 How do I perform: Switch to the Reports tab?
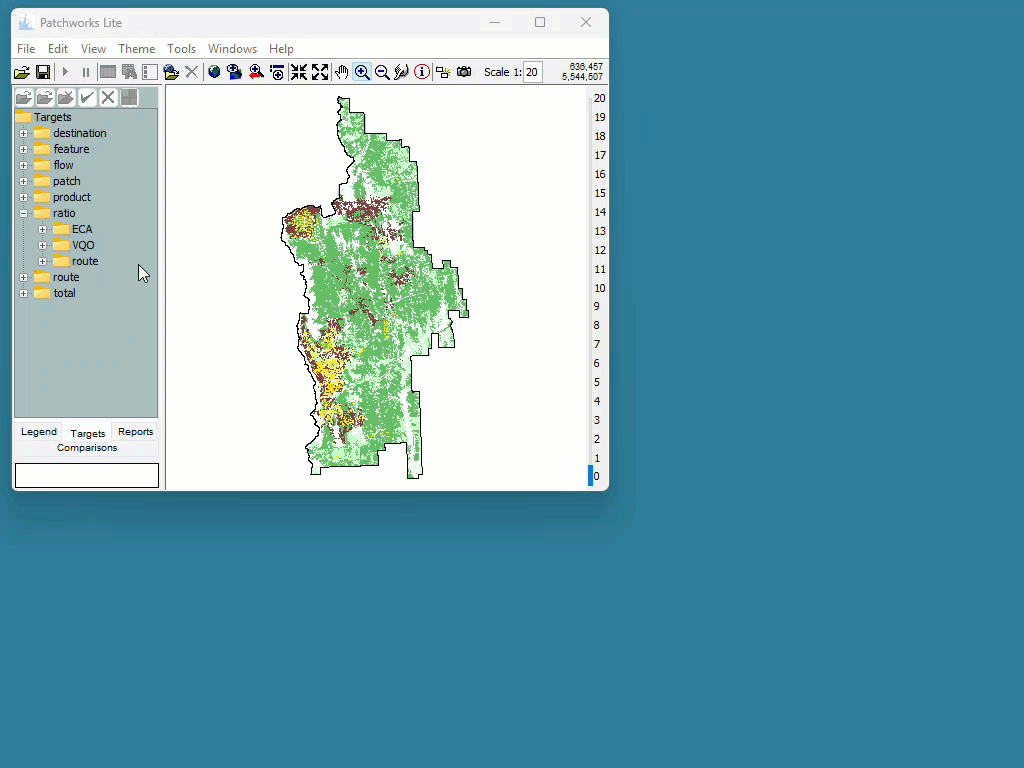pyautogui.click(x=136, y=432)
